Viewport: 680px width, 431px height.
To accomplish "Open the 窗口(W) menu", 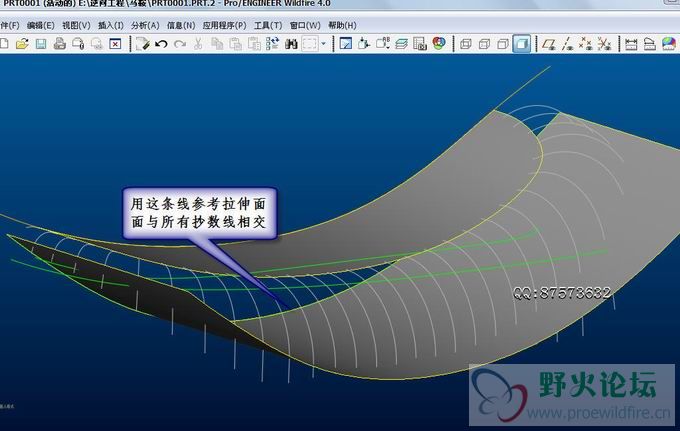I will point(305,25).
